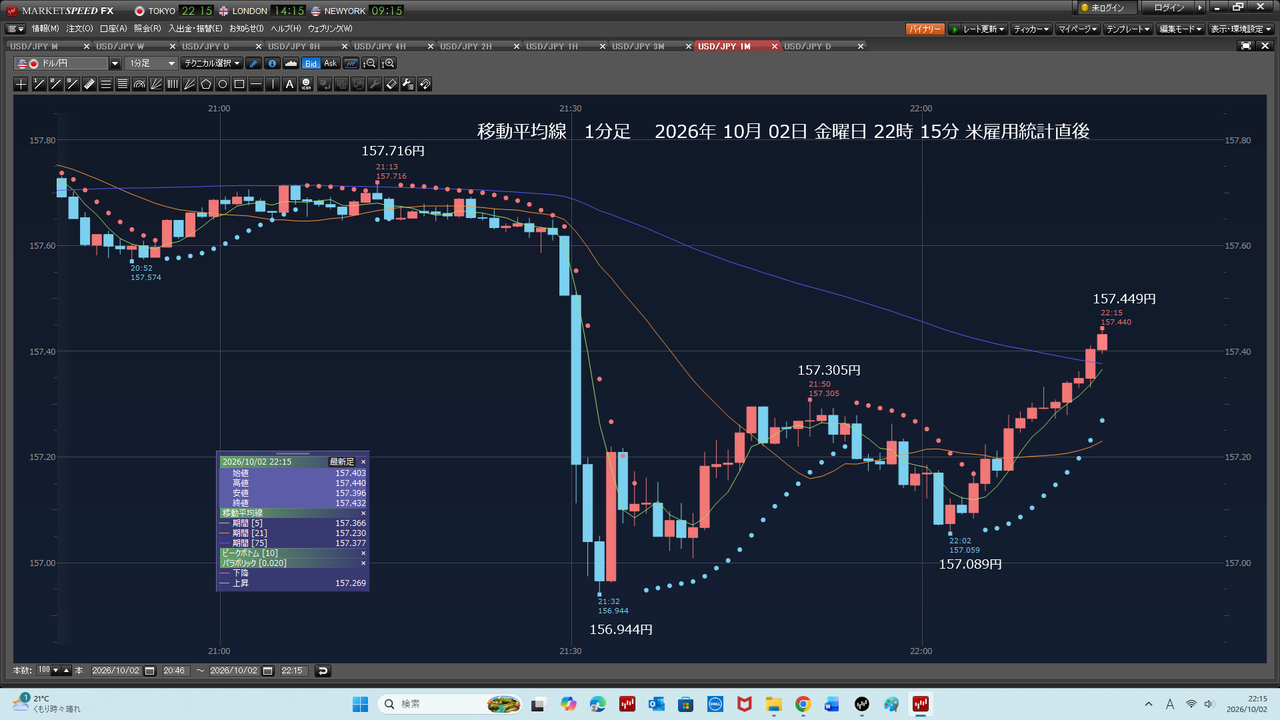The height and width of the screenshot is (720, 1280).
Task: Open the currency pair ドル/円 dropdown
Action: coord(114,63)
